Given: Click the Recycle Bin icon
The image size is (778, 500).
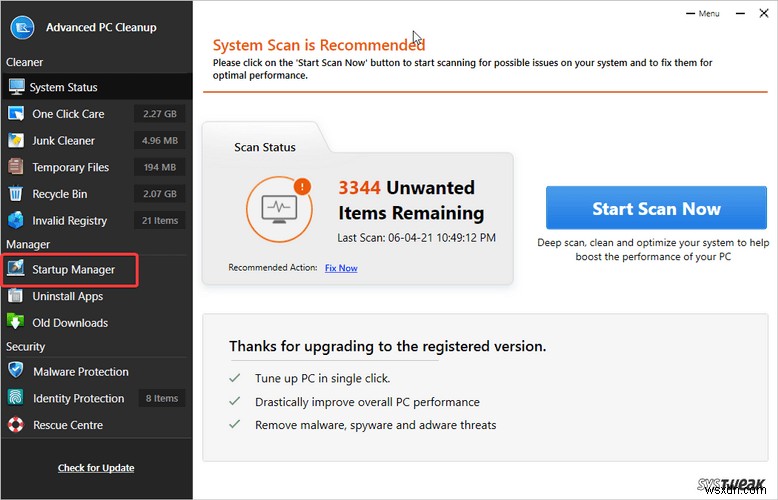Looking at the screenshot, I should [x=16, y=193].
